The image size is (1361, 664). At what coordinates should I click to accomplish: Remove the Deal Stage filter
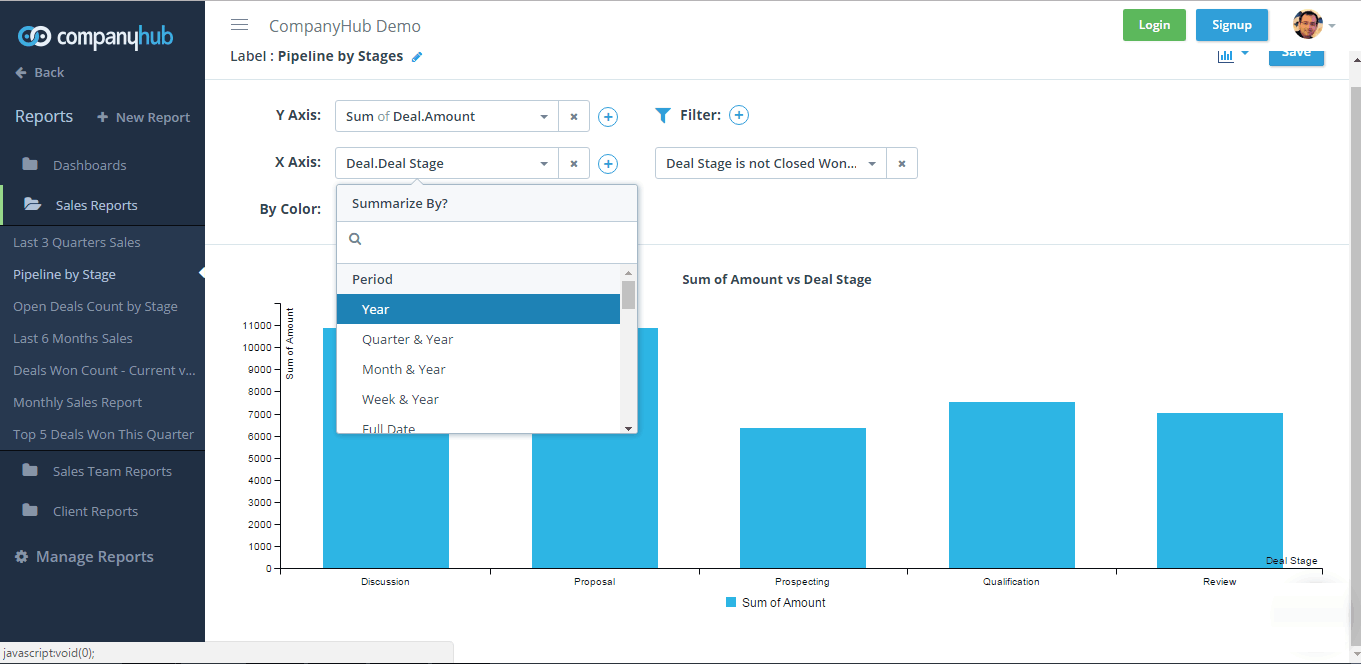901,164
